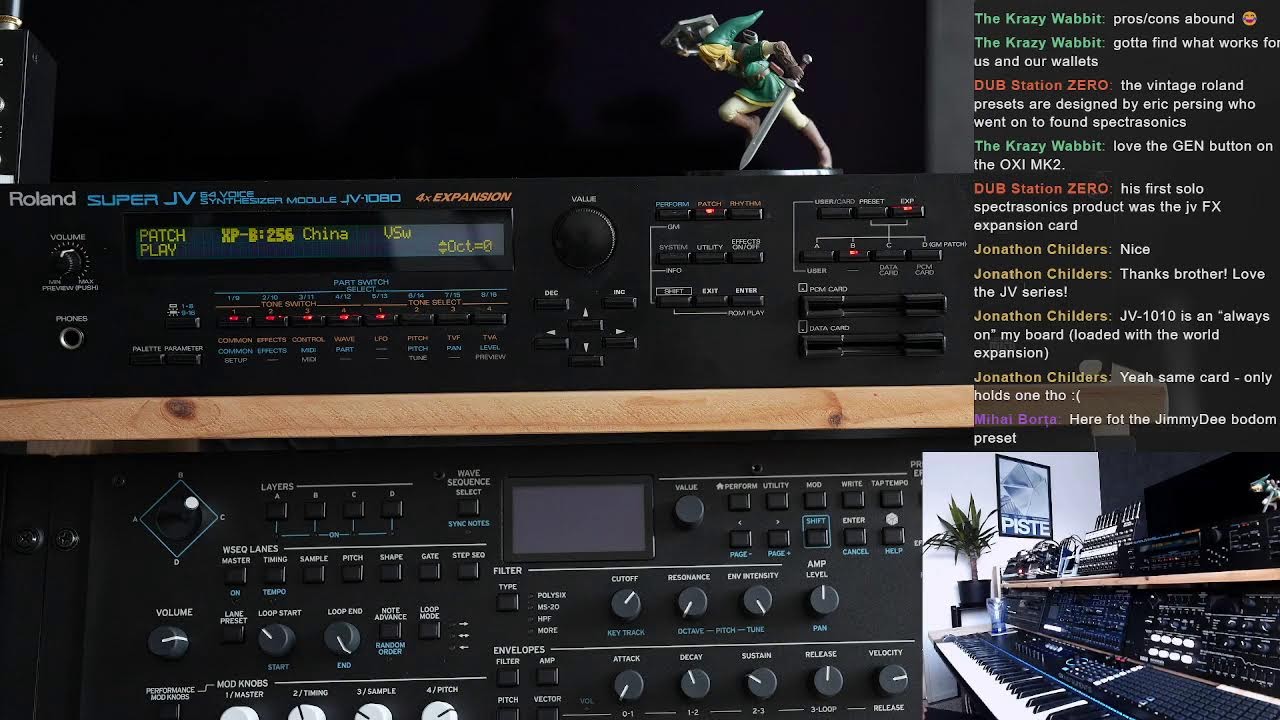
Task: Toggle wavestate Layer D button
Action: (x=391, y=510)
